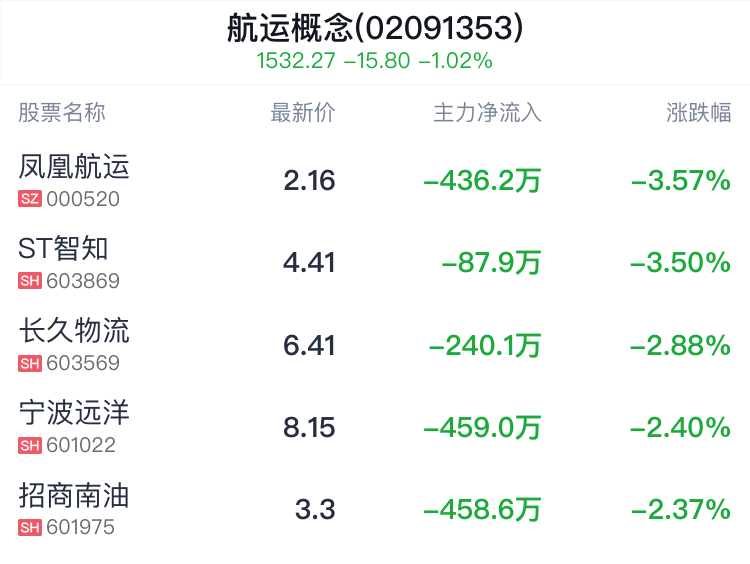Open the 凤凰航运 stock row
The image size is (750, 564).
(x=375, y=180)
